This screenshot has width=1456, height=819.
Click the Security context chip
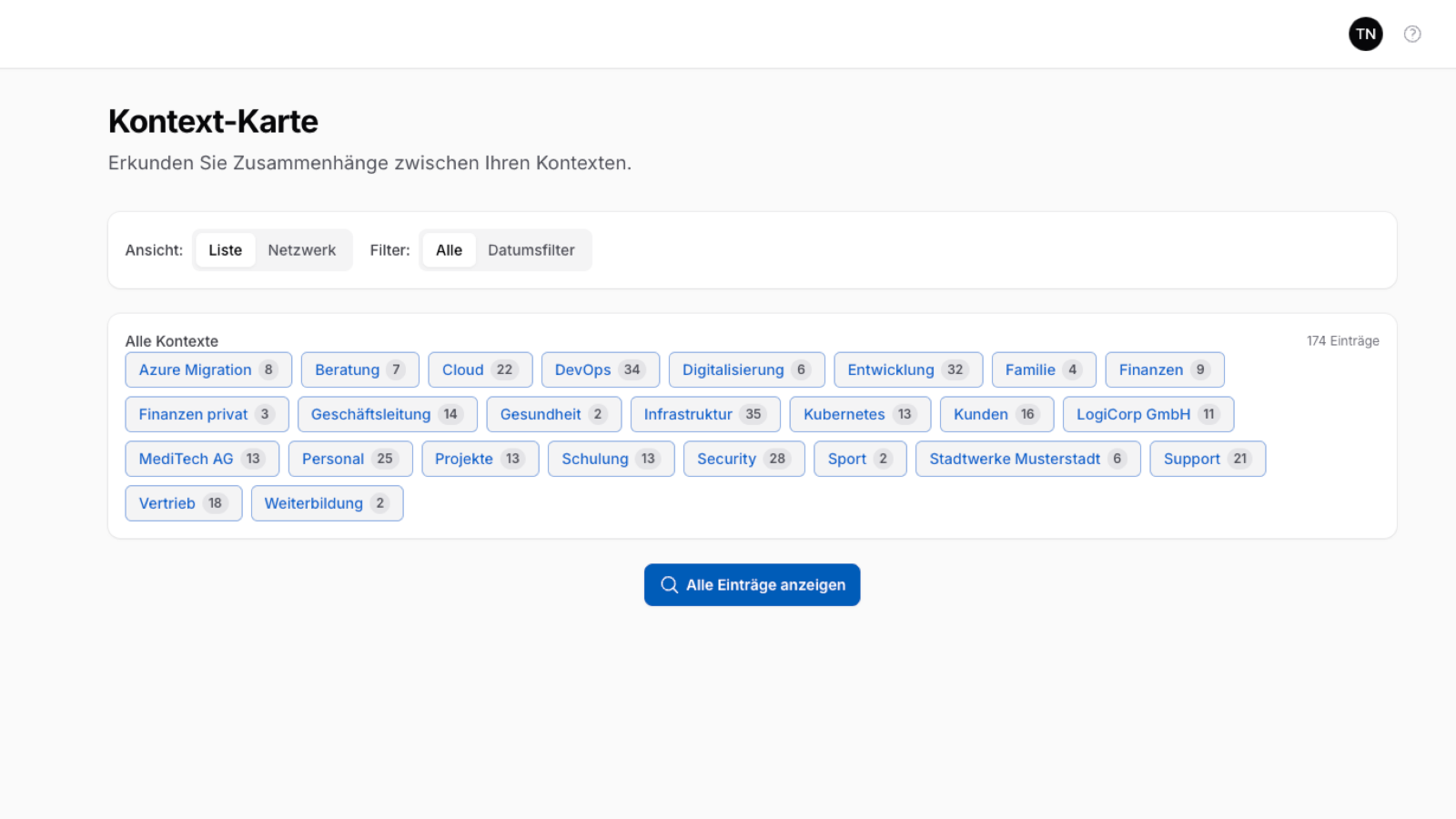pos(743,460)
